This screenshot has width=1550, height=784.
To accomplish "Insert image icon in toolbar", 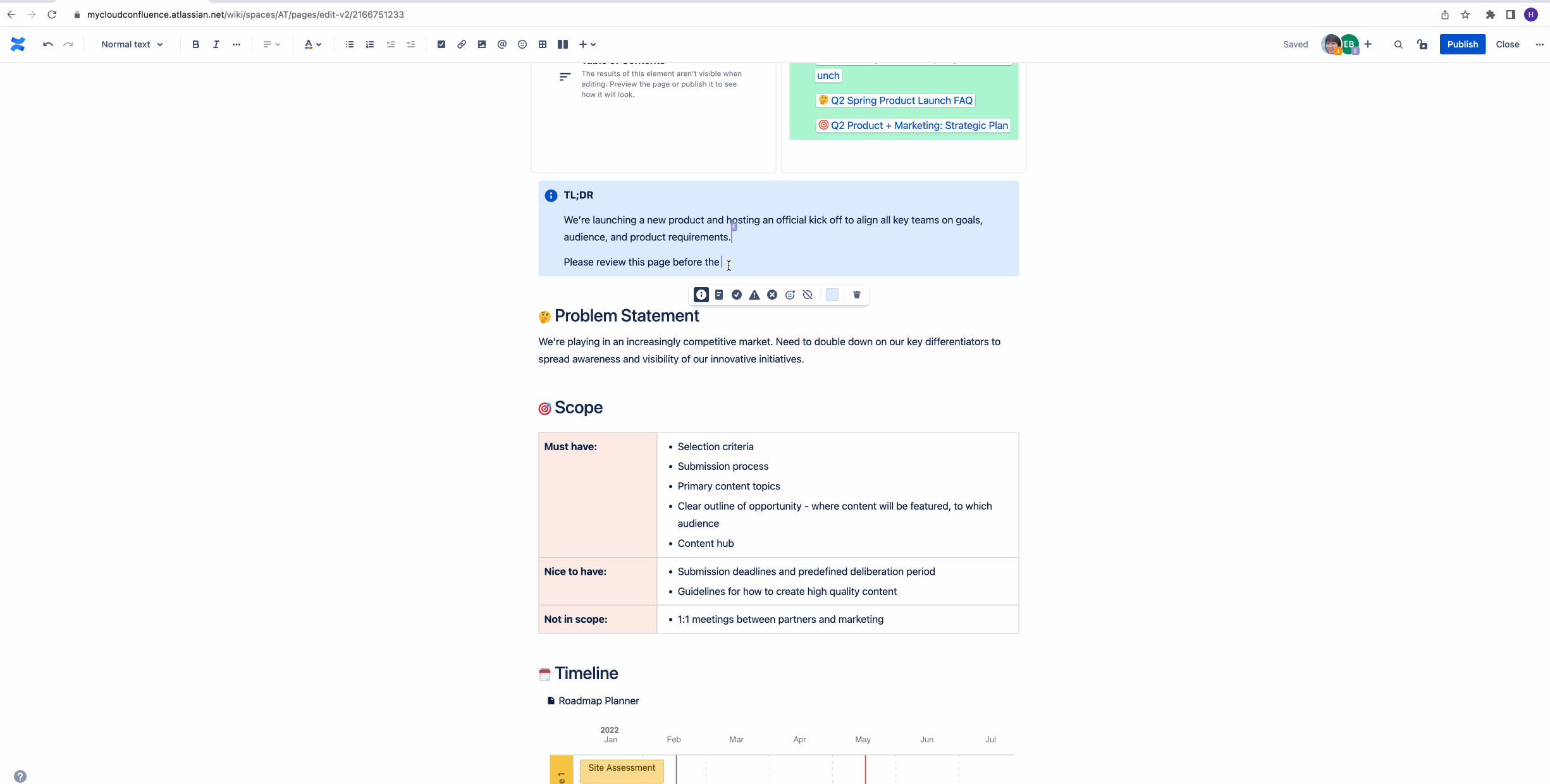I will (480, 44).
